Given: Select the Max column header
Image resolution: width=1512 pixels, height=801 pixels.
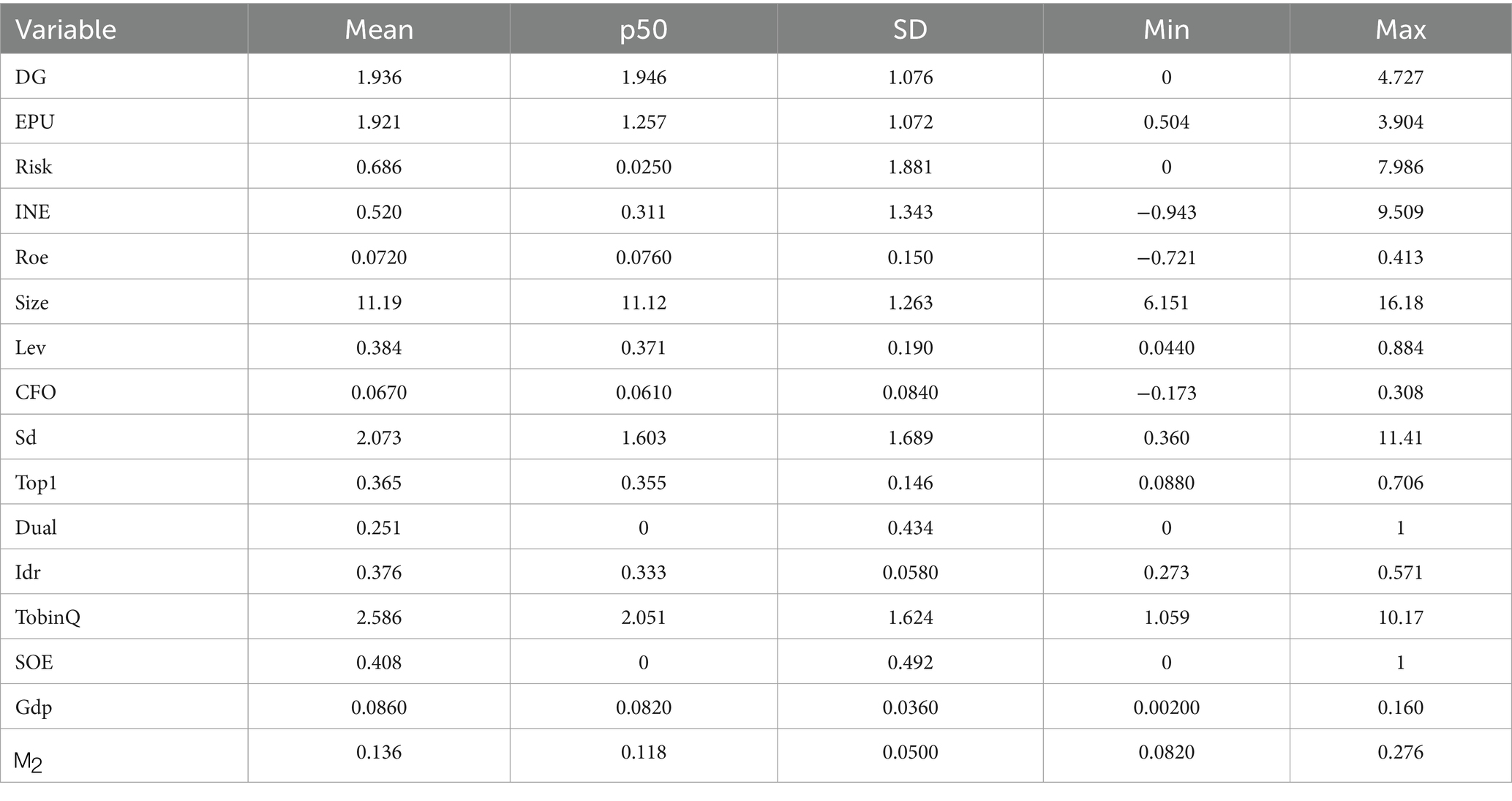Looking at the screenshot, I should (x=1400, y=29).
